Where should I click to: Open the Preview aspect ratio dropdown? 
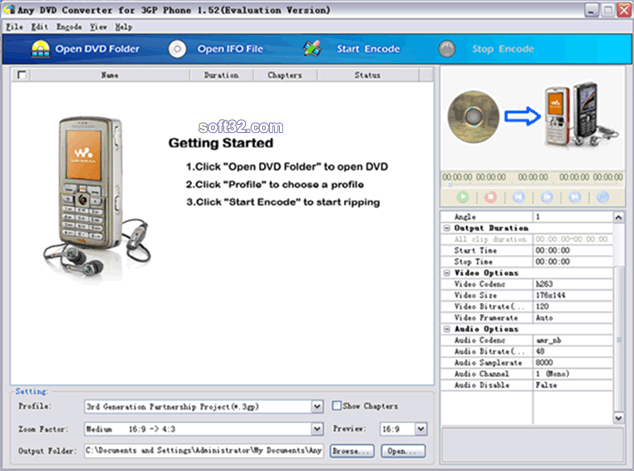tap(421, 429)
